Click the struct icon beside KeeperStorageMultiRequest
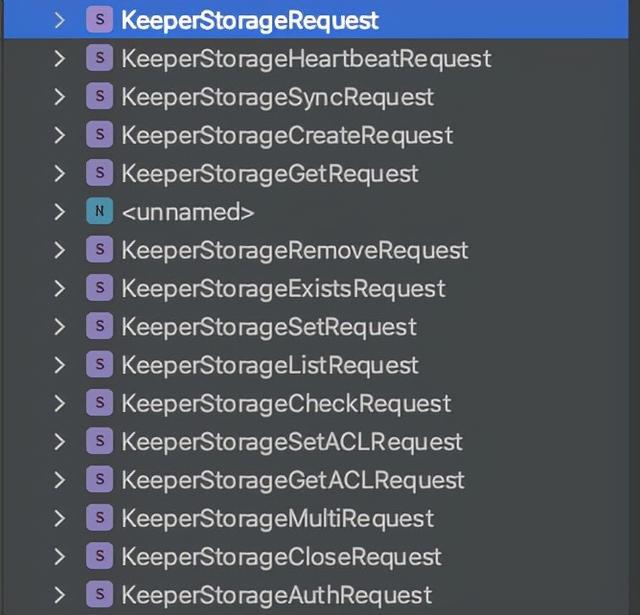The image size is (640, 615). click(x=99, y=517)
